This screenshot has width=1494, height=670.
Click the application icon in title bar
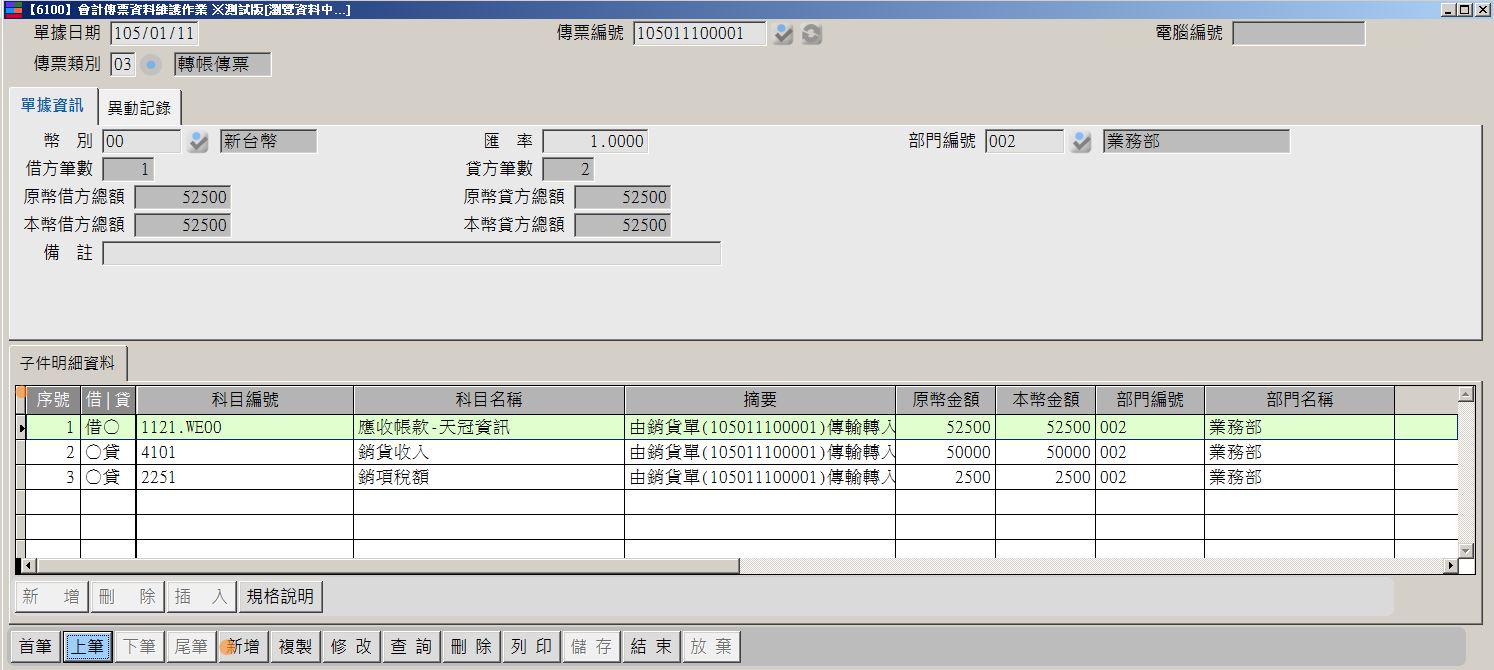click(12, 9)
